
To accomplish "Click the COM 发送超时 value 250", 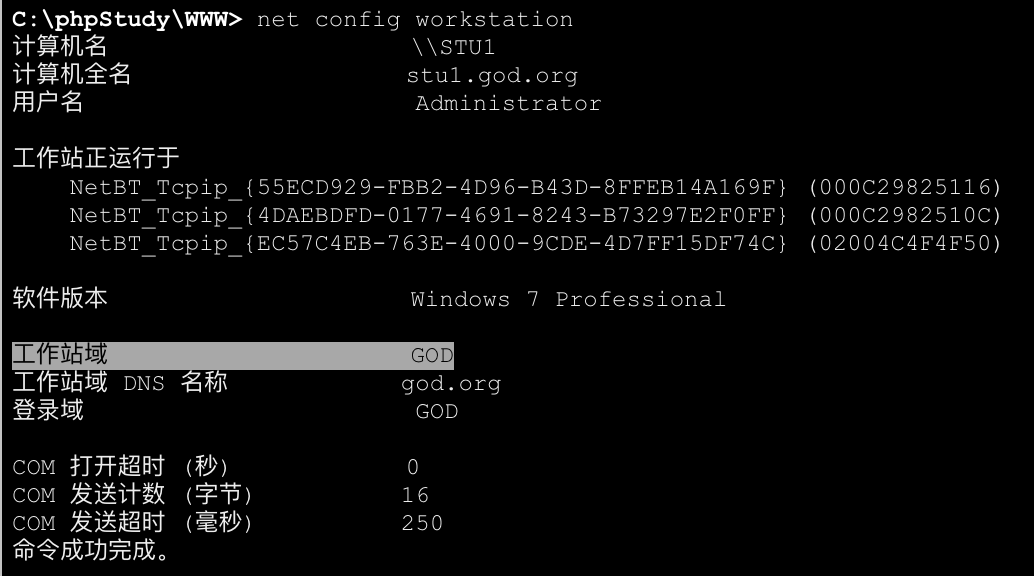I will click(x=422, y=523).
